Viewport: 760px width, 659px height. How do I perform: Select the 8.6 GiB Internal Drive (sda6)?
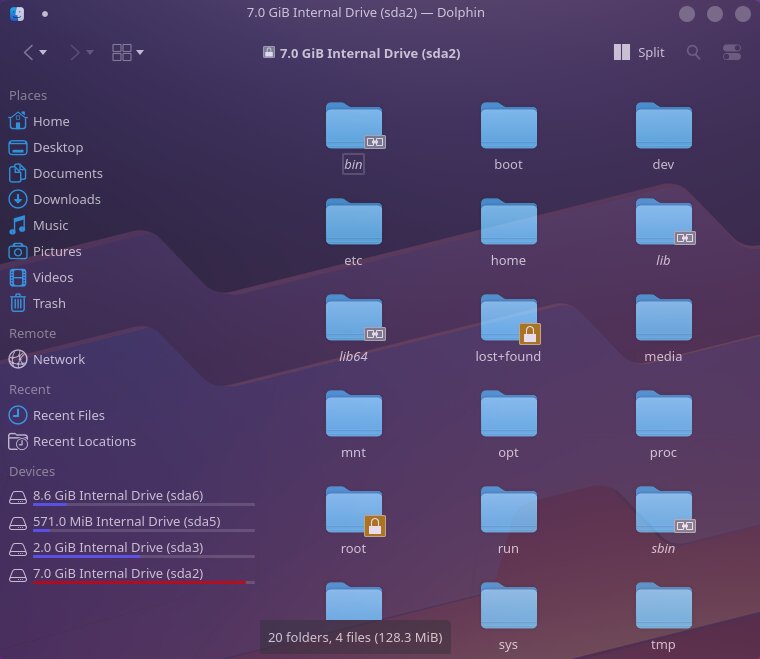tap(117, 495)
